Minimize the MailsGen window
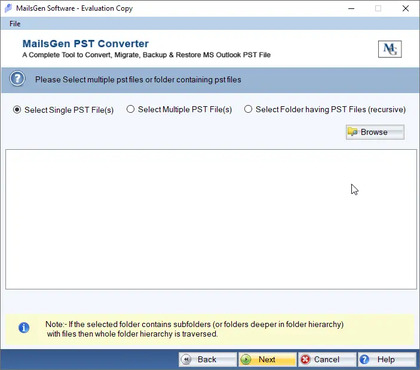 [351, 8]
